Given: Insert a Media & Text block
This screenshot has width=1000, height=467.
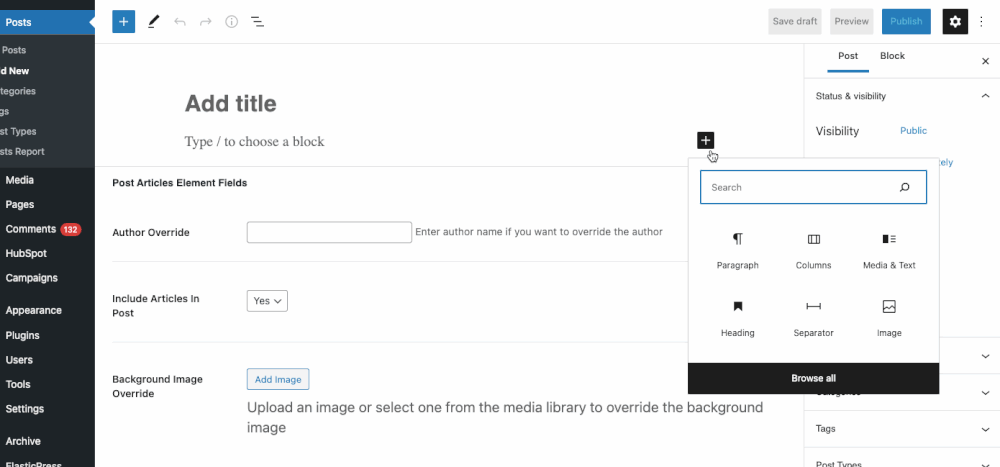Looking at the screenshot, I should [889, 251].
